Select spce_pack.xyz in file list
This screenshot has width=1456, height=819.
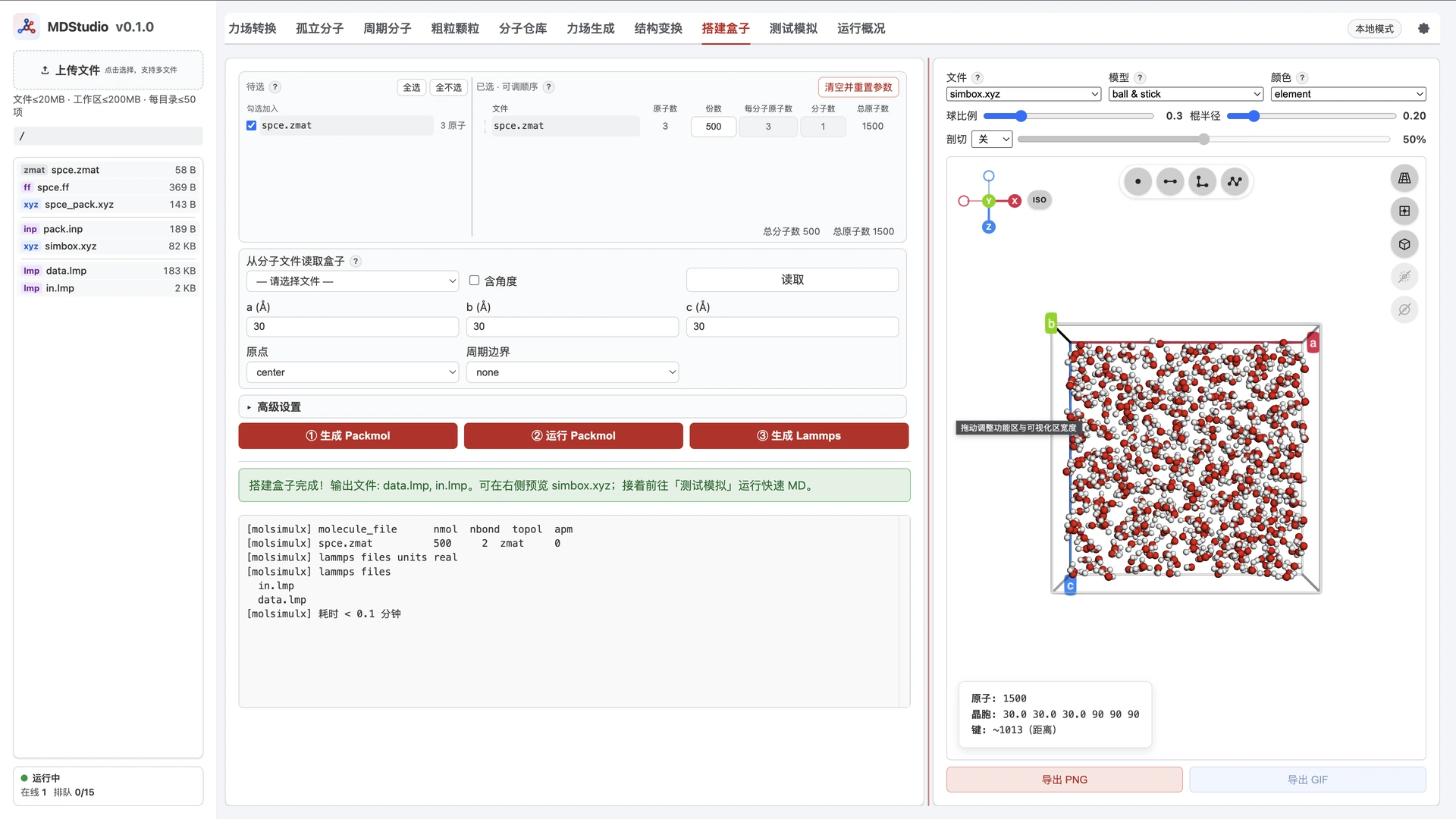point(108,205)
